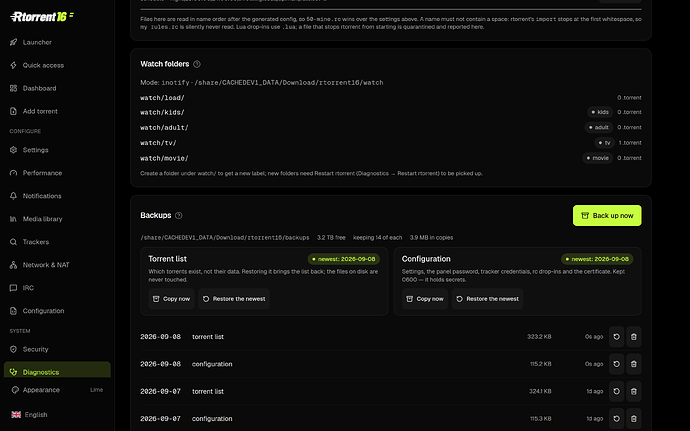
Task: Restore 2026-09-07 configuration backup icon
Action: point(617,418)
